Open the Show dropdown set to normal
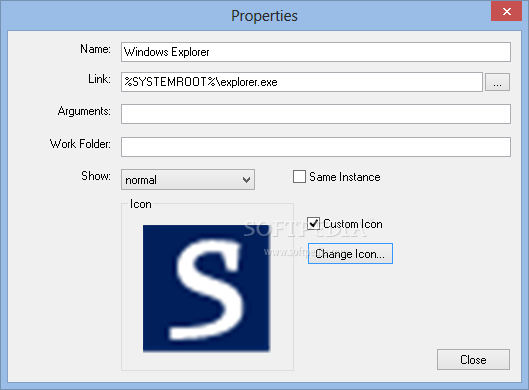This screenshot has width=529, height=390. coord(188,179)
